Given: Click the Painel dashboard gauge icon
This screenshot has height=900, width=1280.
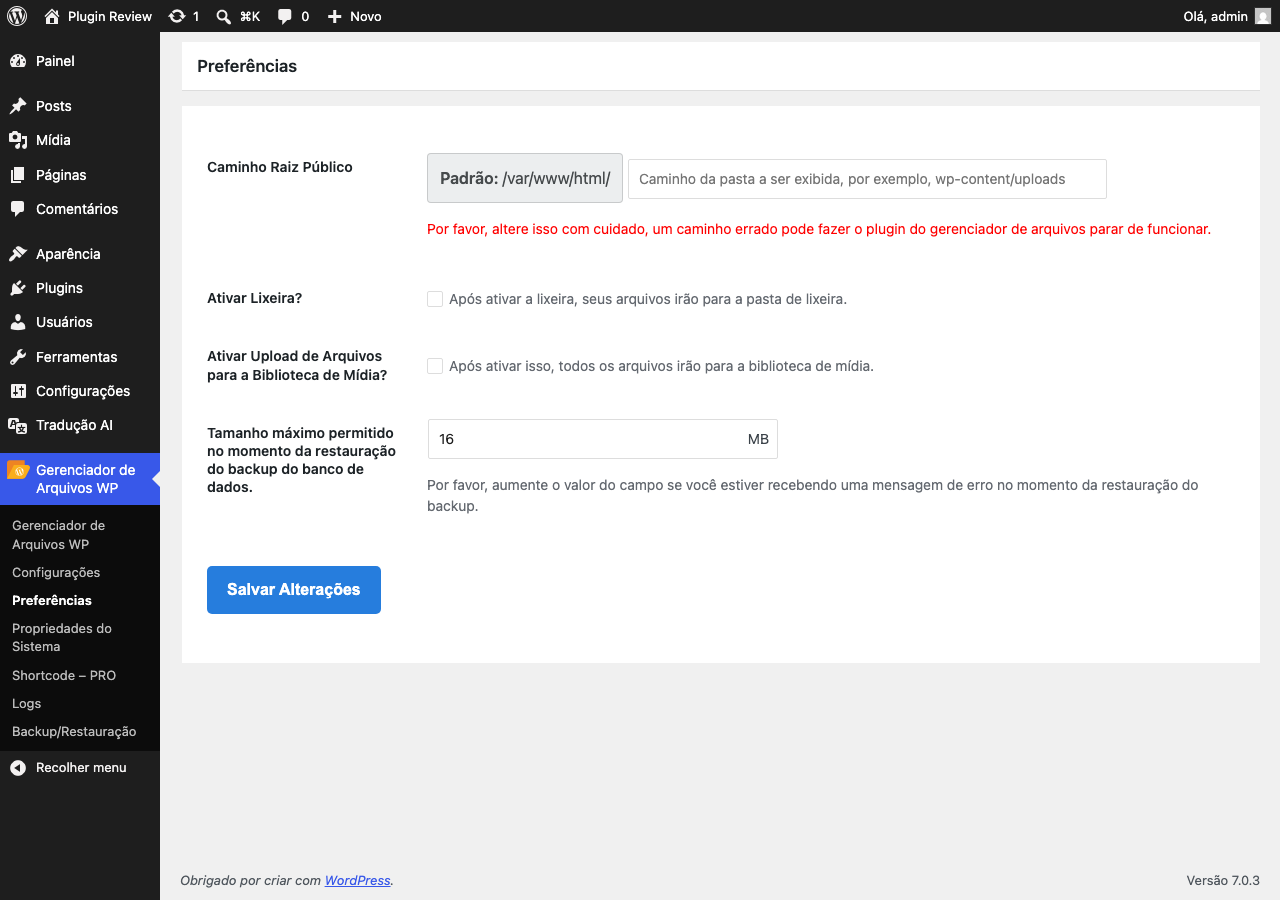Looking at the screenshot, I should click(18, 61).
